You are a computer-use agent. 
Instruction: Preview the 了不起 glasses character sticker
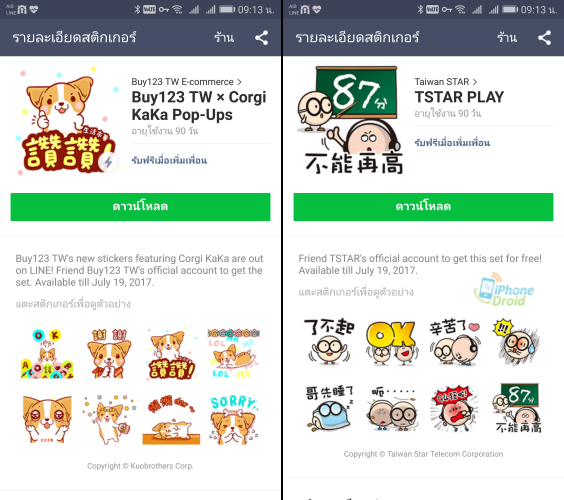(329, 342)
